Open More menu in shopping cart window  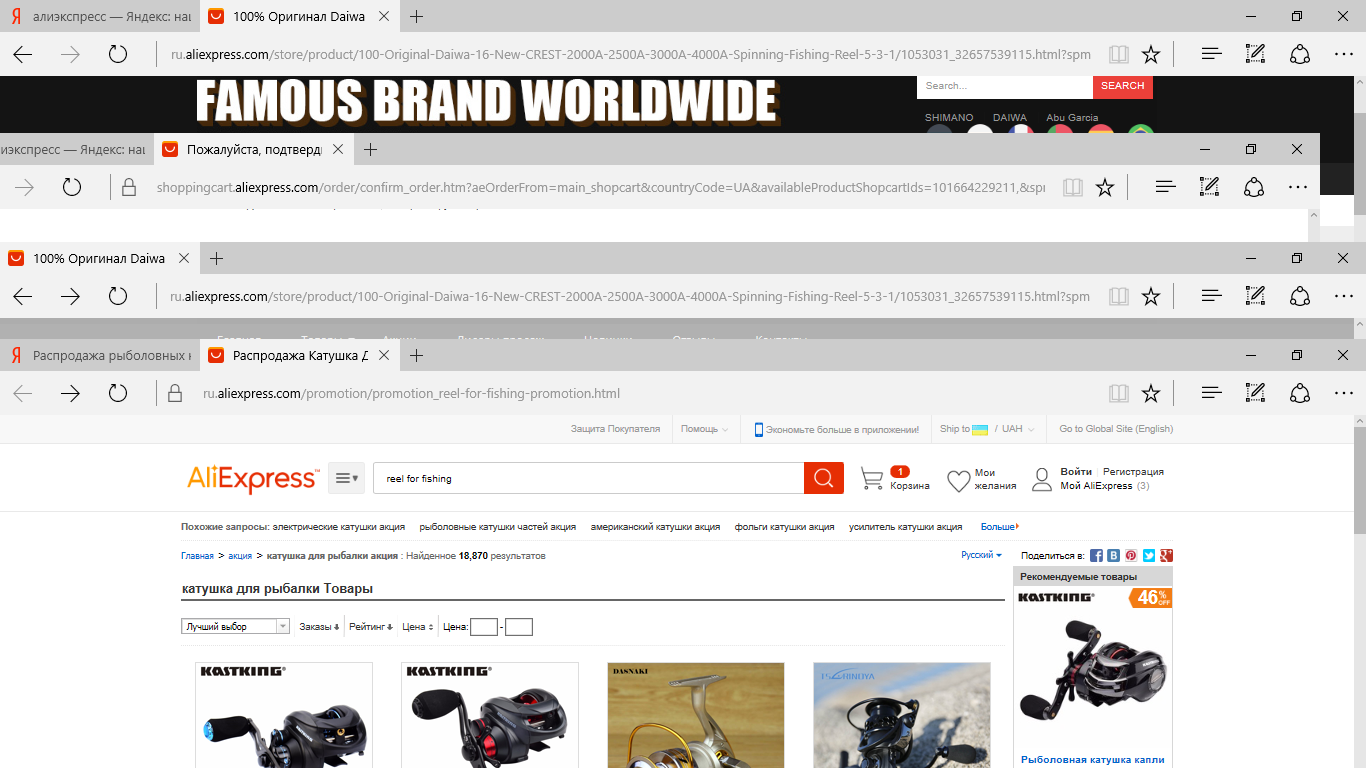coord(1298,187)
